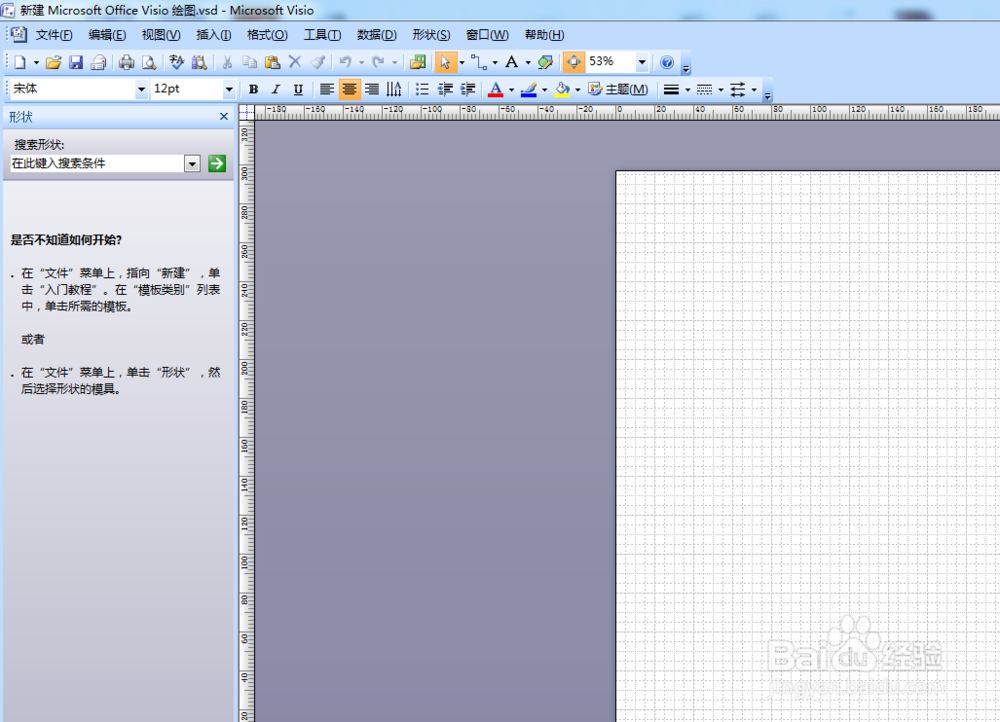Open the 文件(F) menu
Screen dimensions: 1000x722
click(x=54, y=35)
